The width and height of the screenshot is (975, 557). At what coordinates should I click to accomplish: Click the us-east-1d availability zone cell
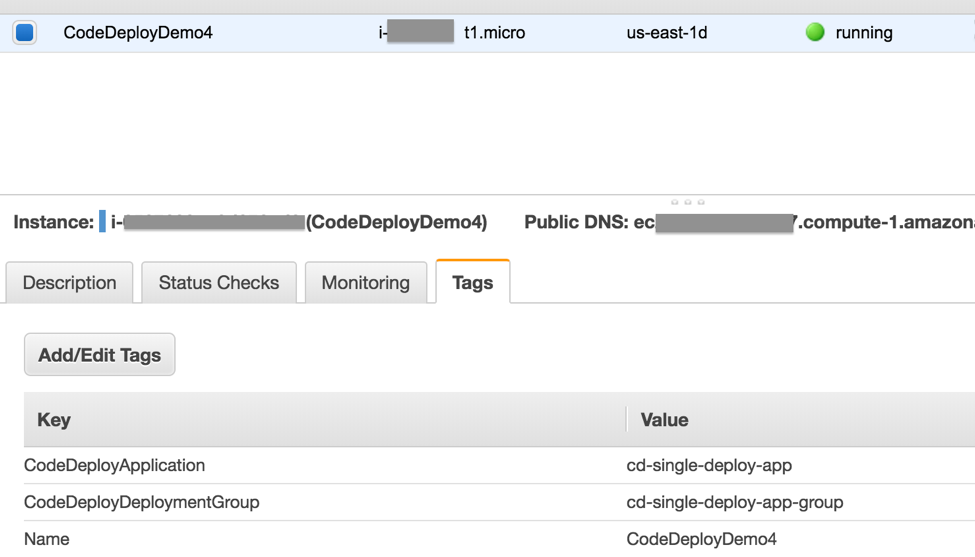[x=666, y=33]
